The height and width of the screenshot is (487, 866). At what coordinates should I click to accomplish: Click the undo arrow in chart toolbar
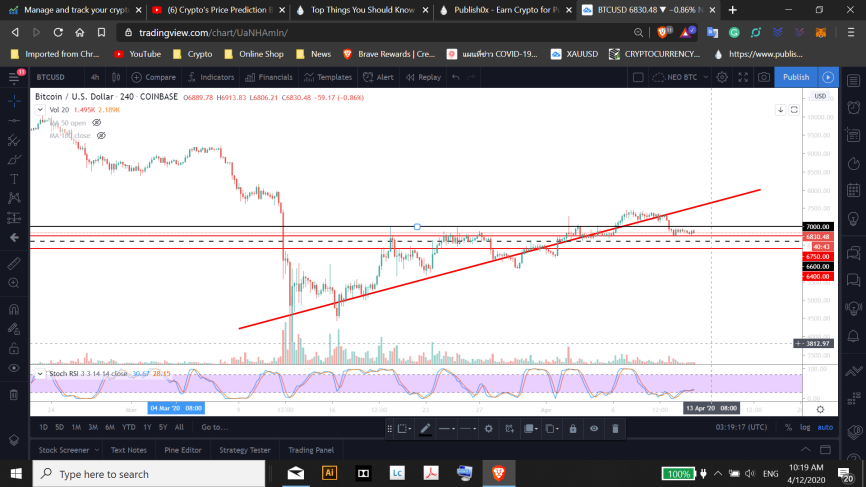[456, 77]
